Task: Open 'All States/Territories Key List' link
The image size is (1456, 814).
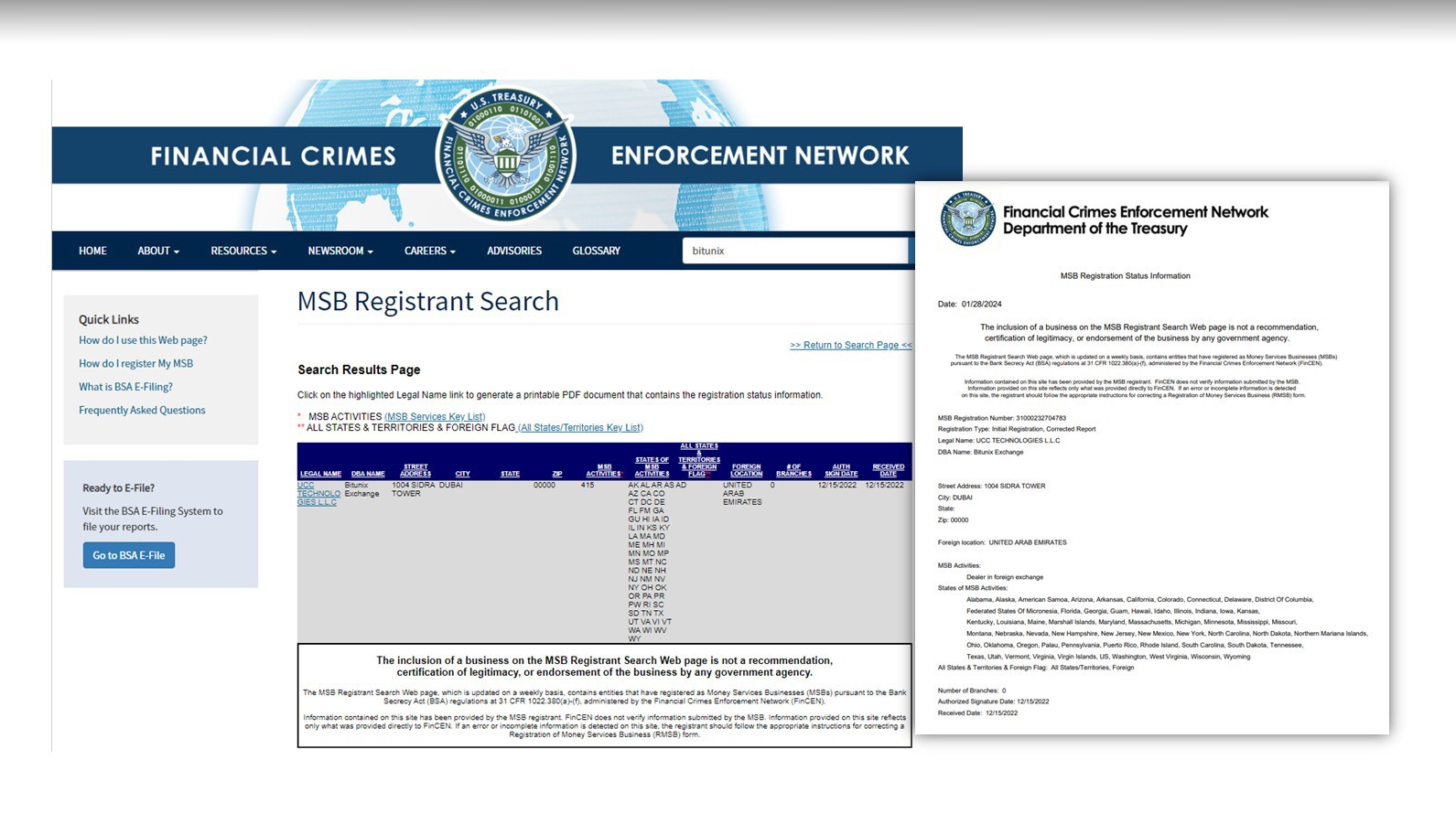Action: coord(580,427)
